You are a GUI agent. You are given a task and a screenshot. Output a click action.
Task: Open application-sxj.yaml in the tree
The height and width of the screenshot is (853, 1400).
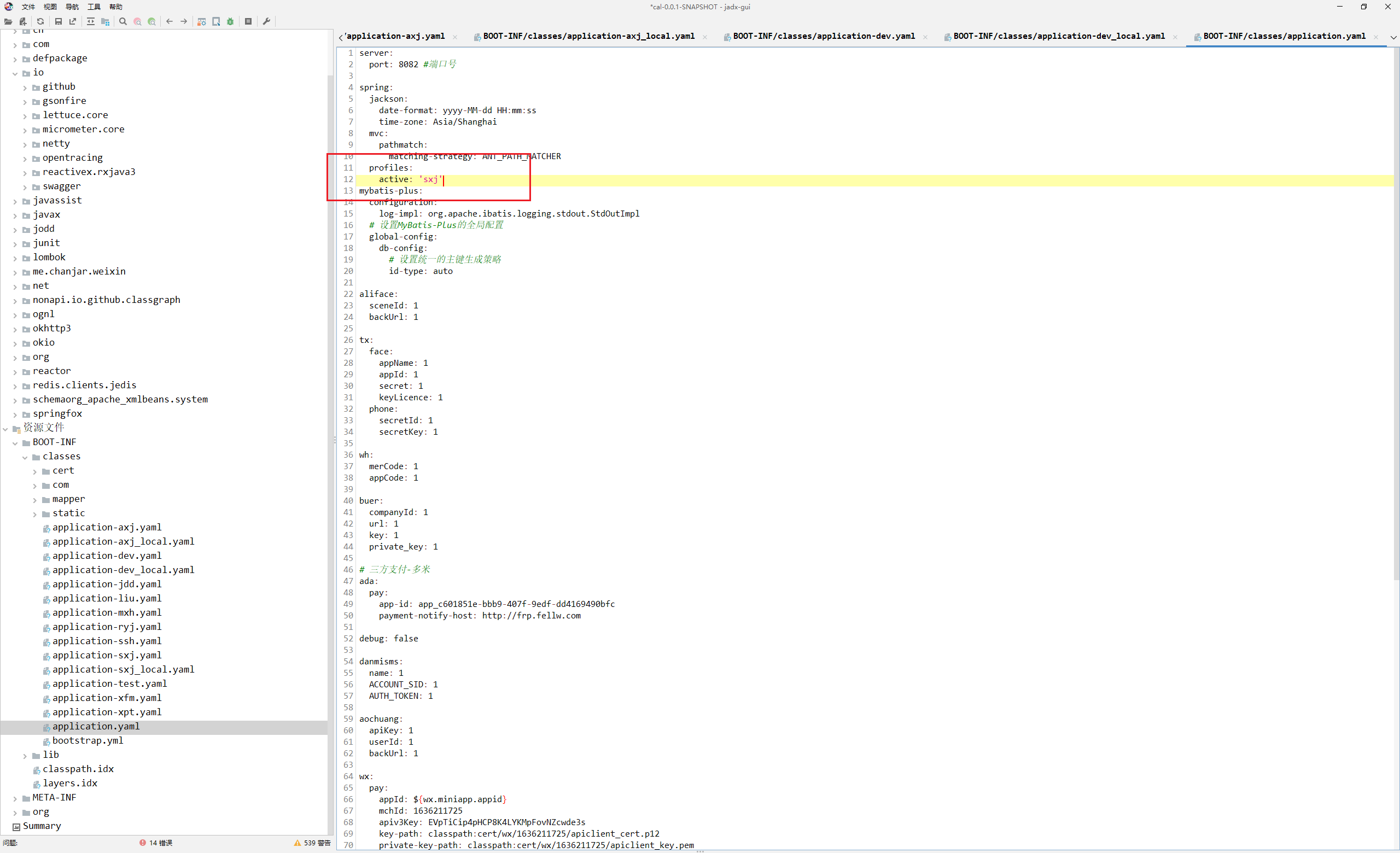(107, 656)
